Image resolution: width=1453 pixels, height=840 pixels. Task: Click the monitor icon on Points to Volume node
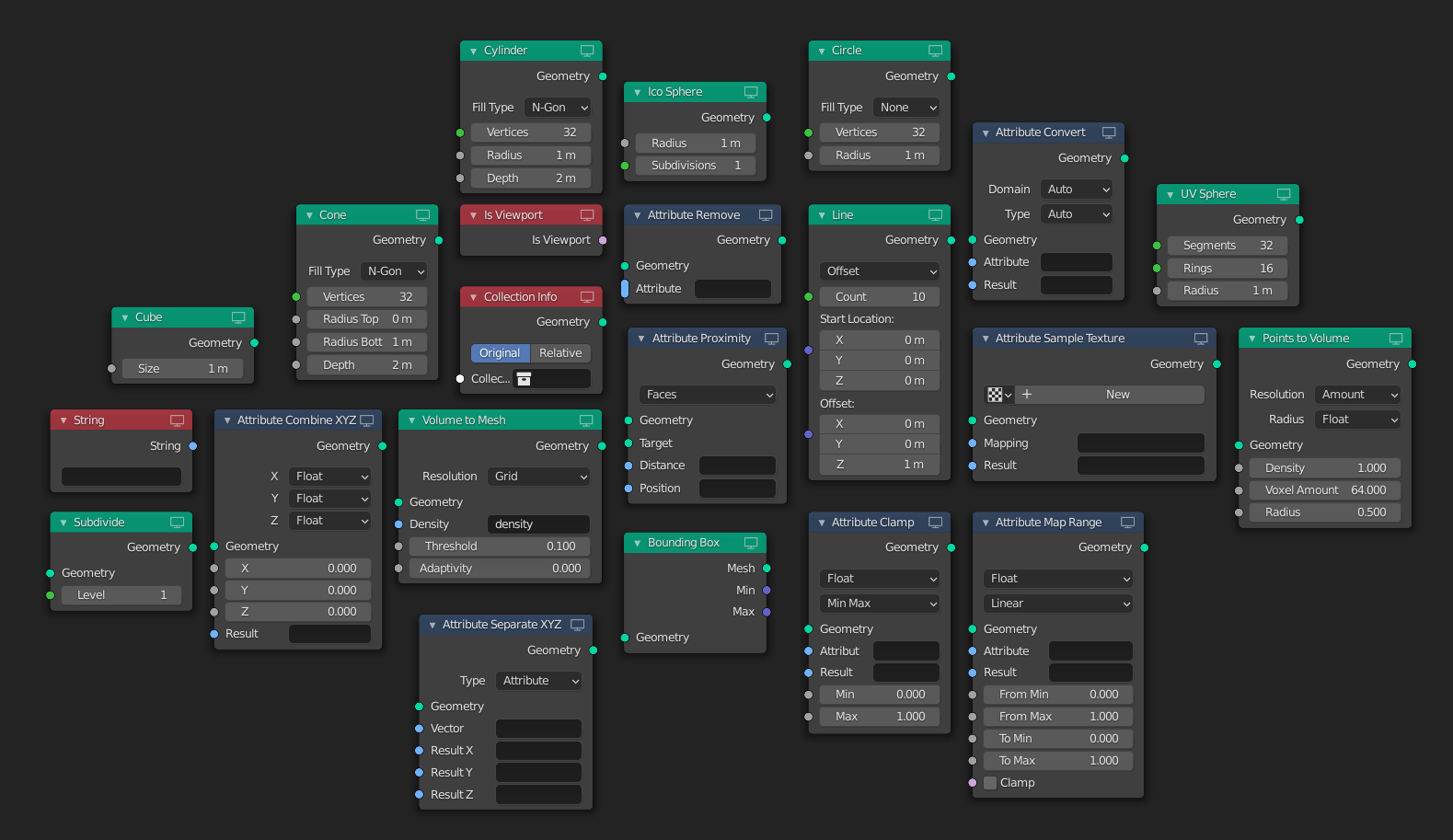pyautogui.click(x=1395, y=339)
